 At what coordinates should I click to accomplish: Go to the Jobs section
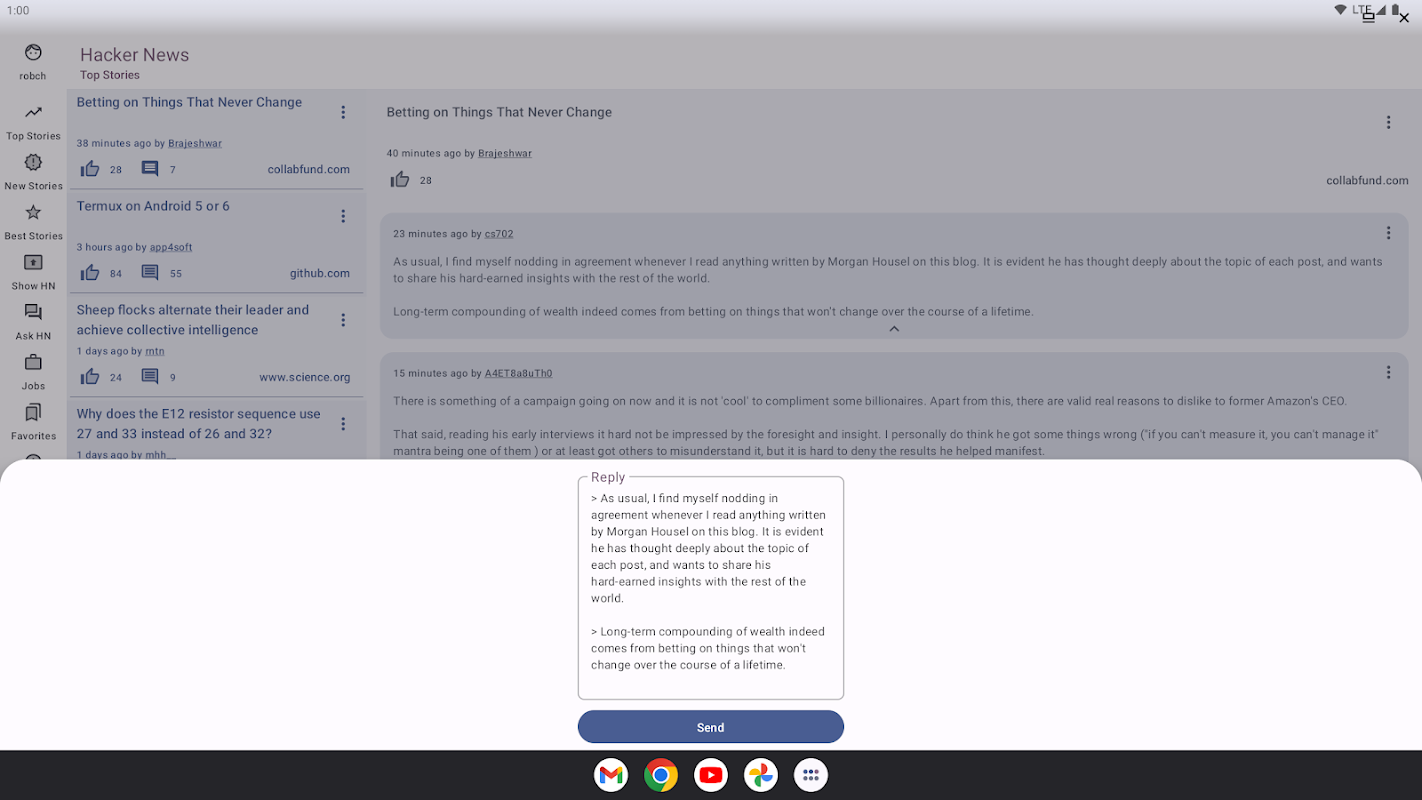[x=33, y=372]
